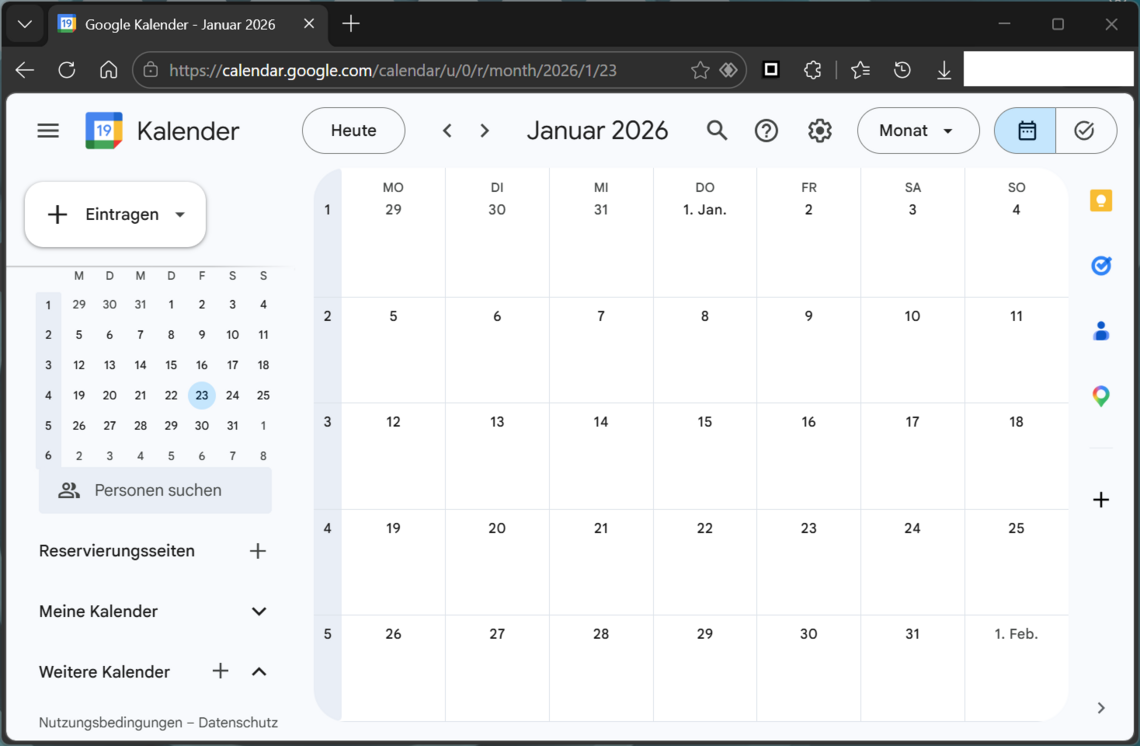The image size is (1140, 746).
Task: Go to next month with arrow
Action: click(484, 131)
